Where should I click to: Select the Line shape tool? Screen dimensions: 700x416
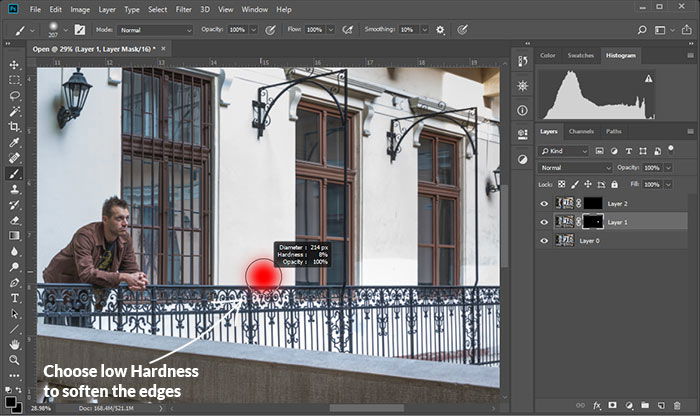coord(14,329)
